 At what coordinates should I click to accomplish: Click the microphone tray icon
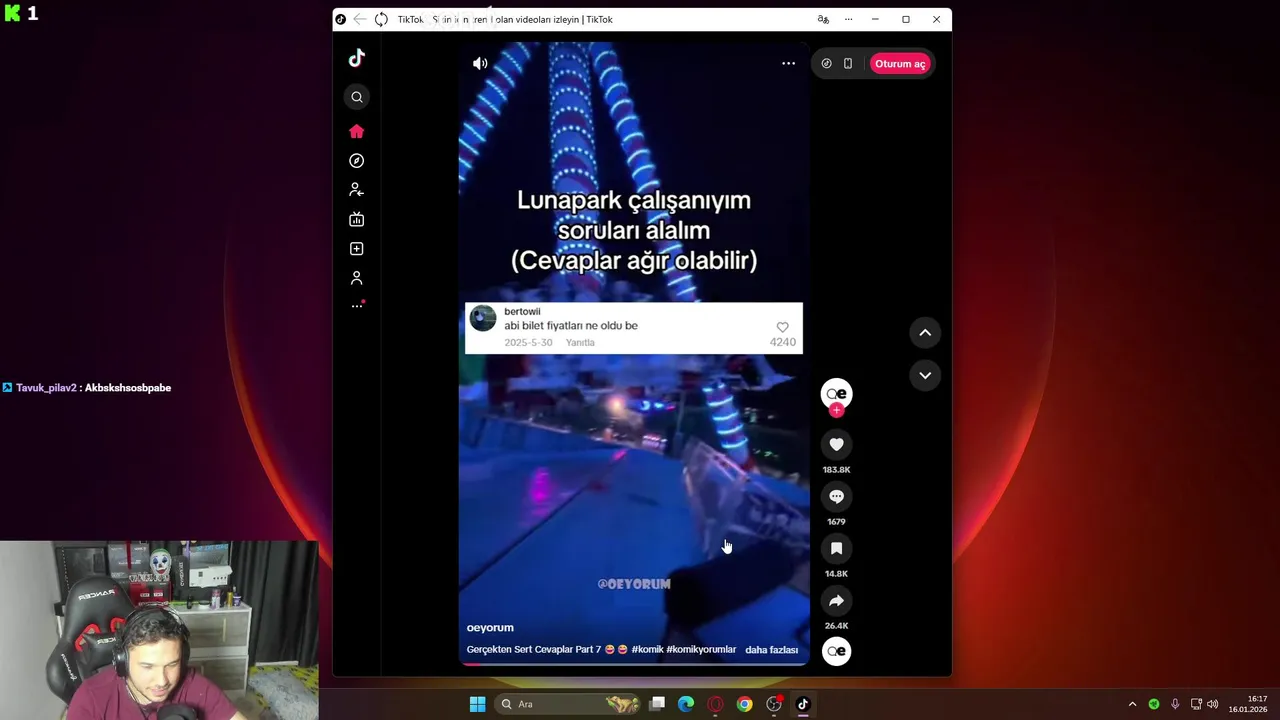(1175, 704)
